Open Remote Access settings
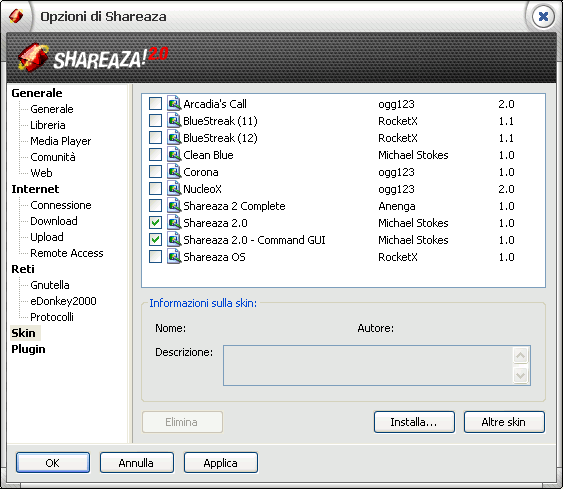Viewport: 563px width, 489px height. click(x=67, y=253)
